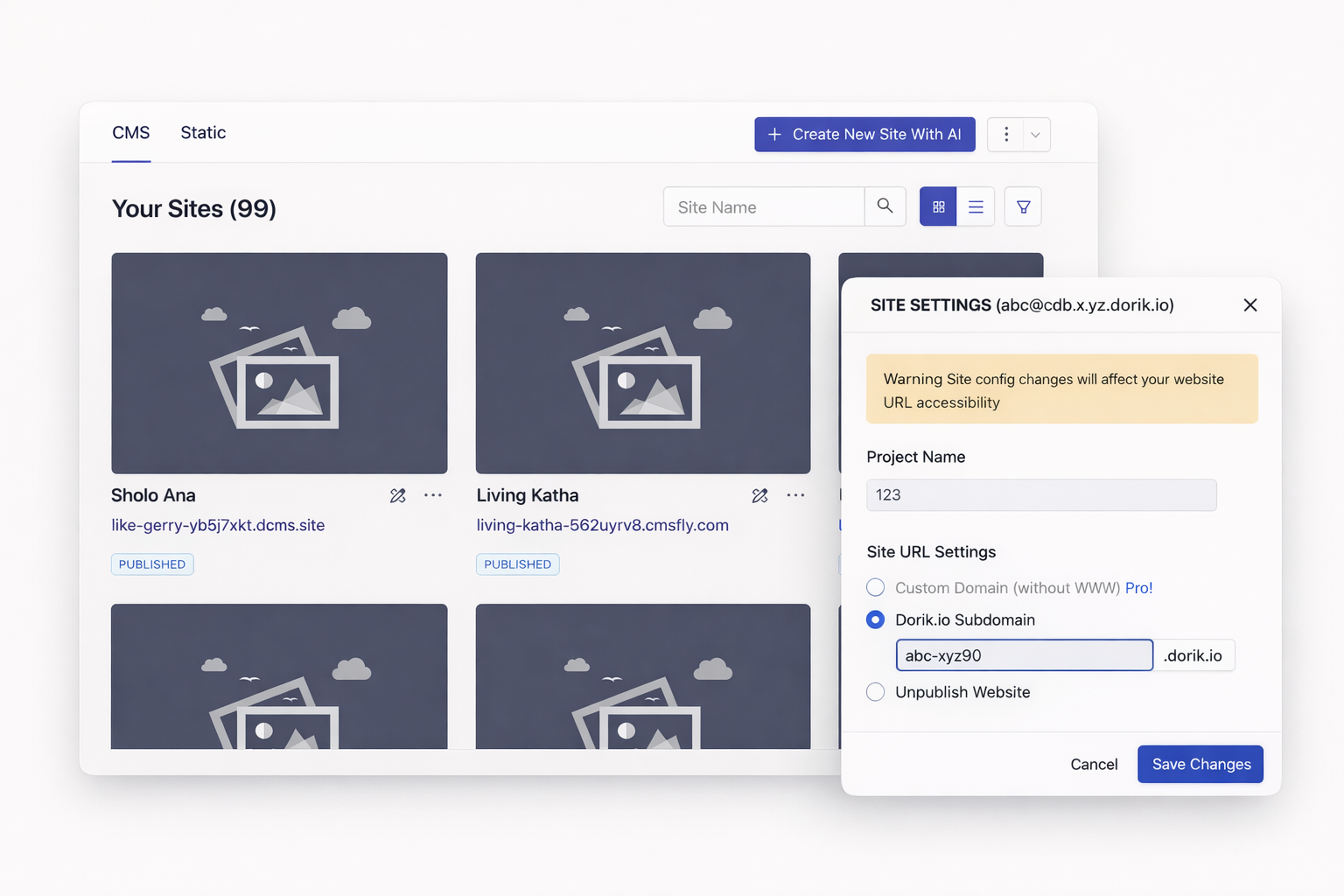This screenshot has height=896, width=1344.
Task: Click the search magnifier icon
Action: 885,206
